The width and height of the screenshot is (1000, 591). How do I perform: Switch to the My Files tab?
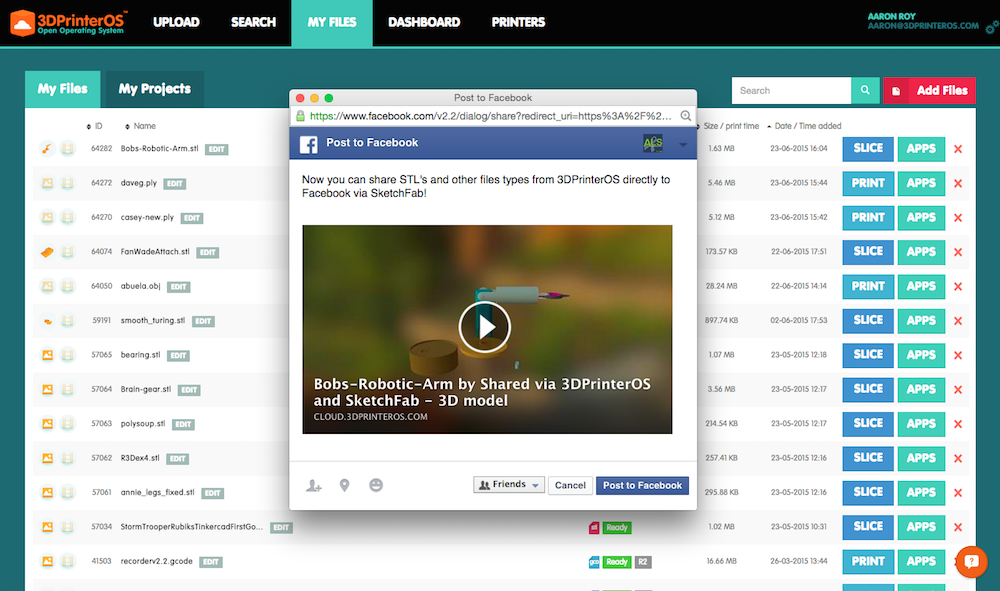pos(62,89)
